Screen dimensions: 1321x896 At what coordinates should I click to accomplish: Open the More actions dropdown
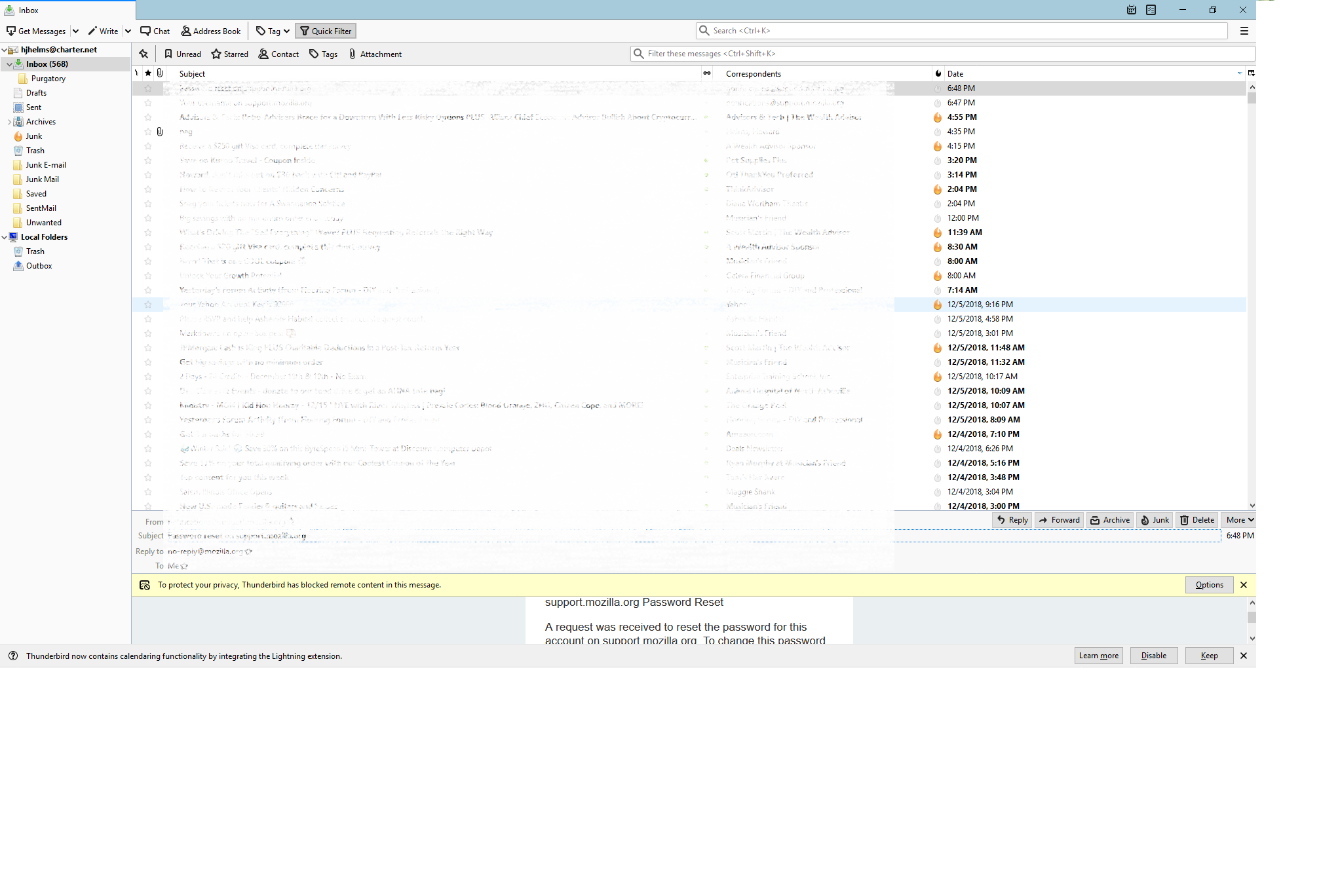1239,520
